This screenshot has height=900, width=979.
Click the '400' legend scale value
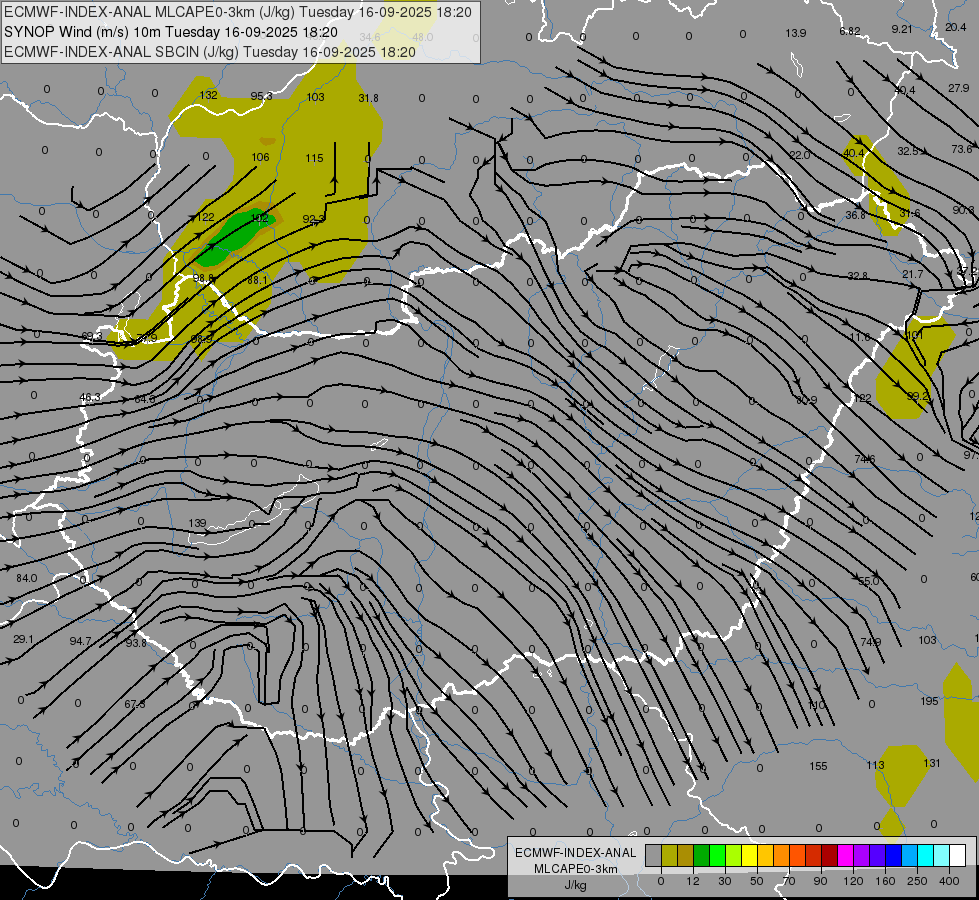pos(949,881)
